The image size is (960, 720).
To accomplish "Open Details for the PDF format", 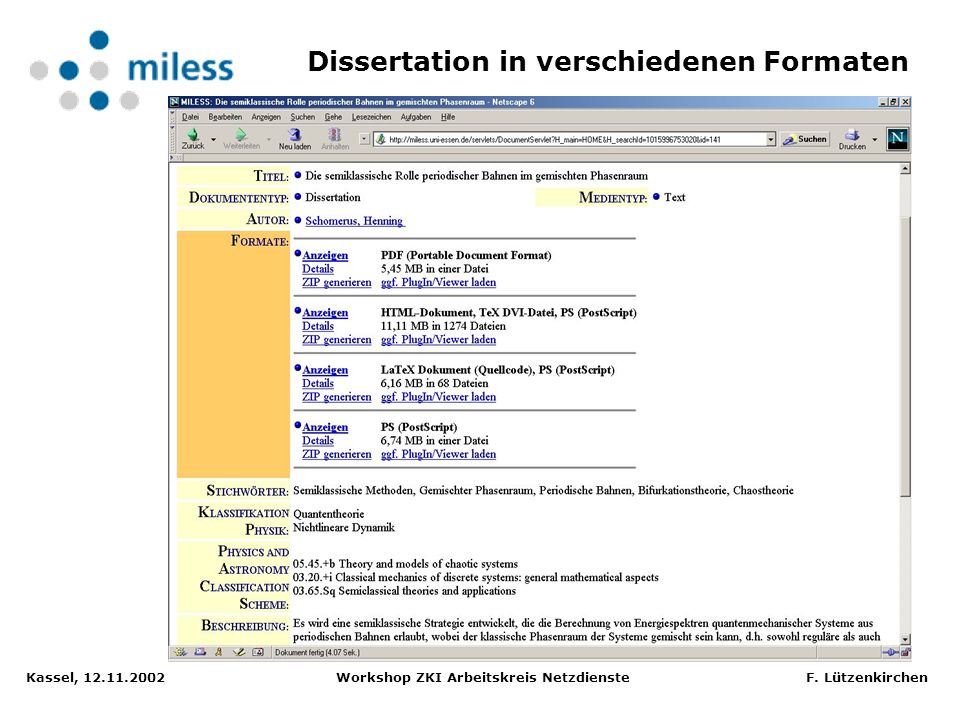I will coord(318,269).
